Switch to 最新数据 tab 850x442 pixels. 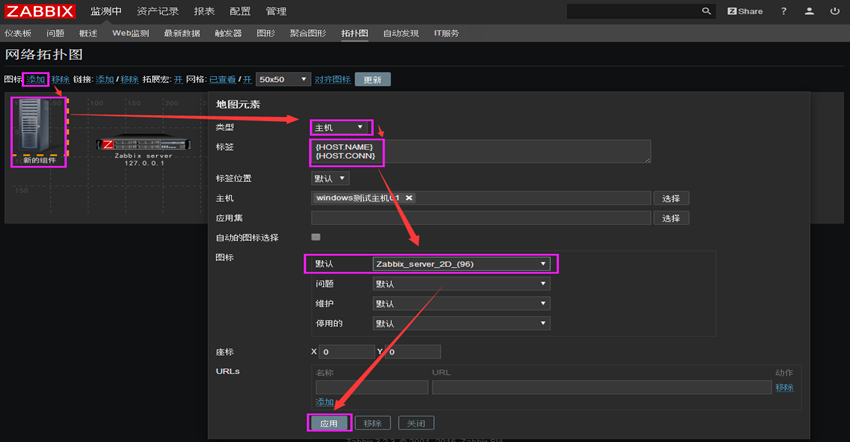[x=182, y=33]
